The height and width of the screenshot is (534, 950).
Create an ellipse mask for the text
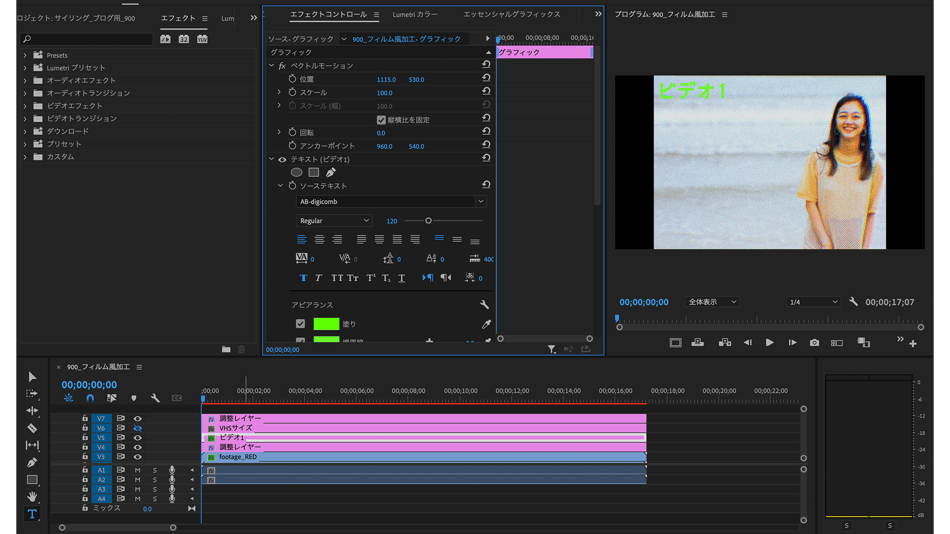click(297, 172)
